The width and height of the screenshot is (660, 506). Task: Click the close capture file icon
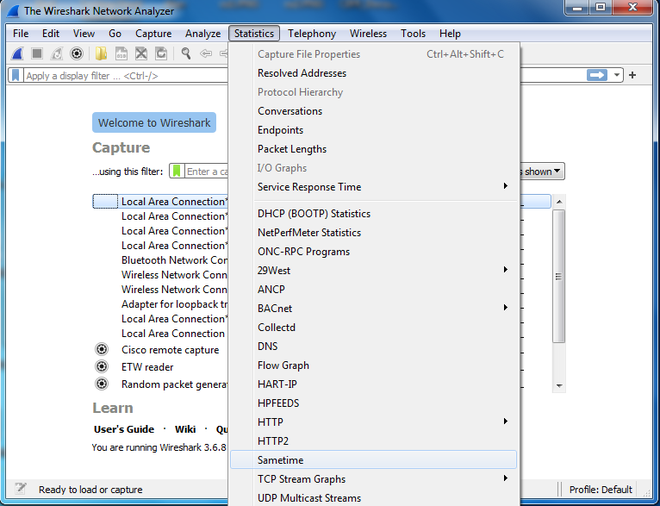coord(141,53)
